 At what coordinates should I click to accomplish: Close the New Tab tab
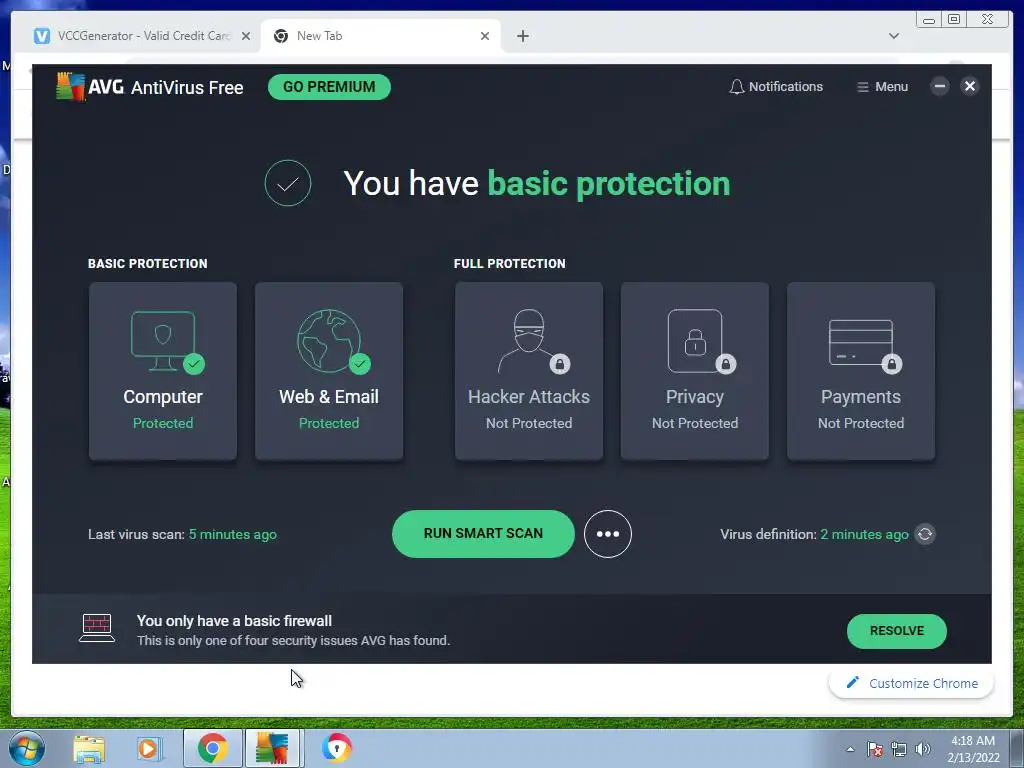[485, 36]
